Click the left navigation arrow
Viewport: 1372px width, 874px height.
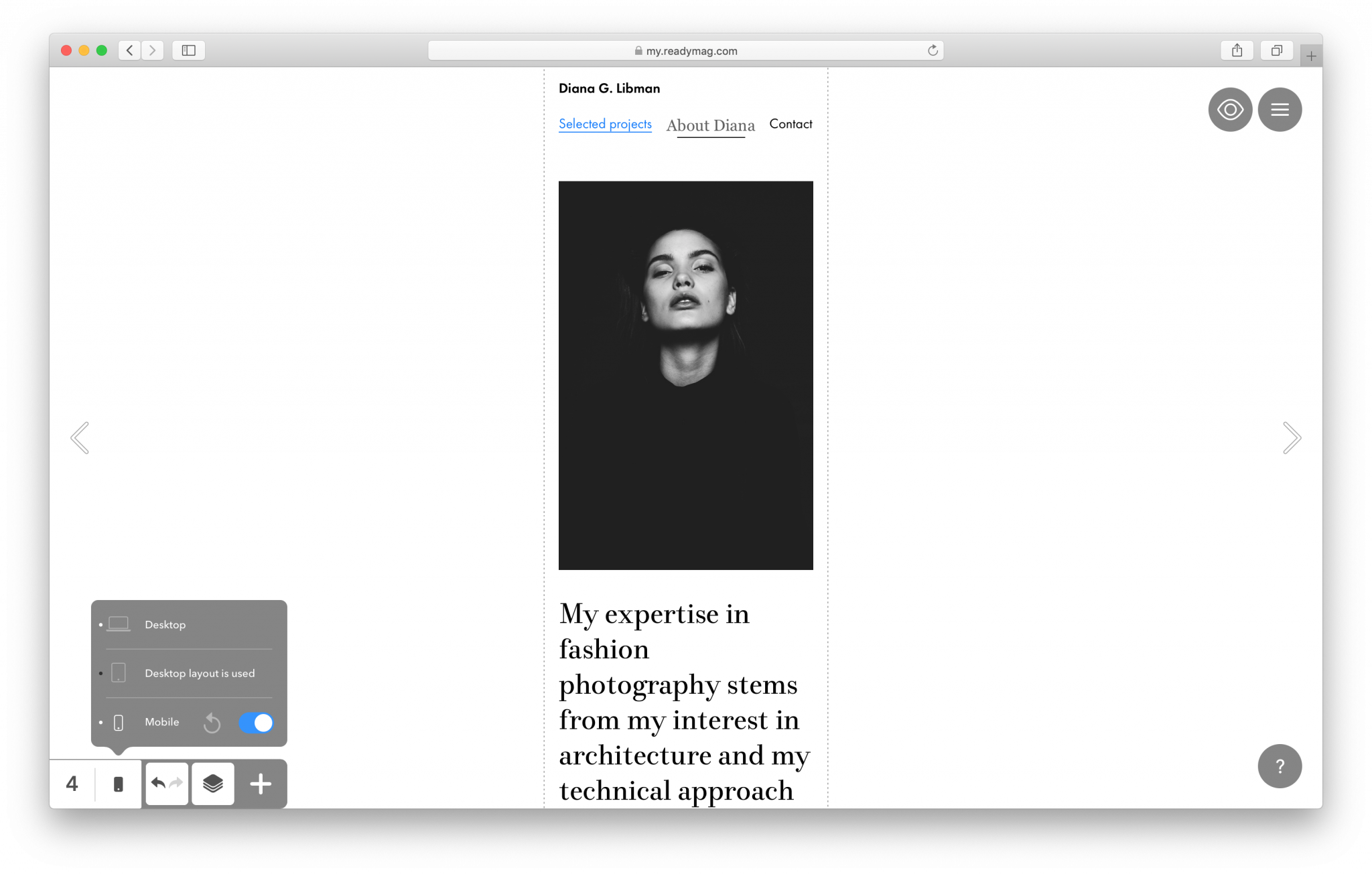click(79, 437)
